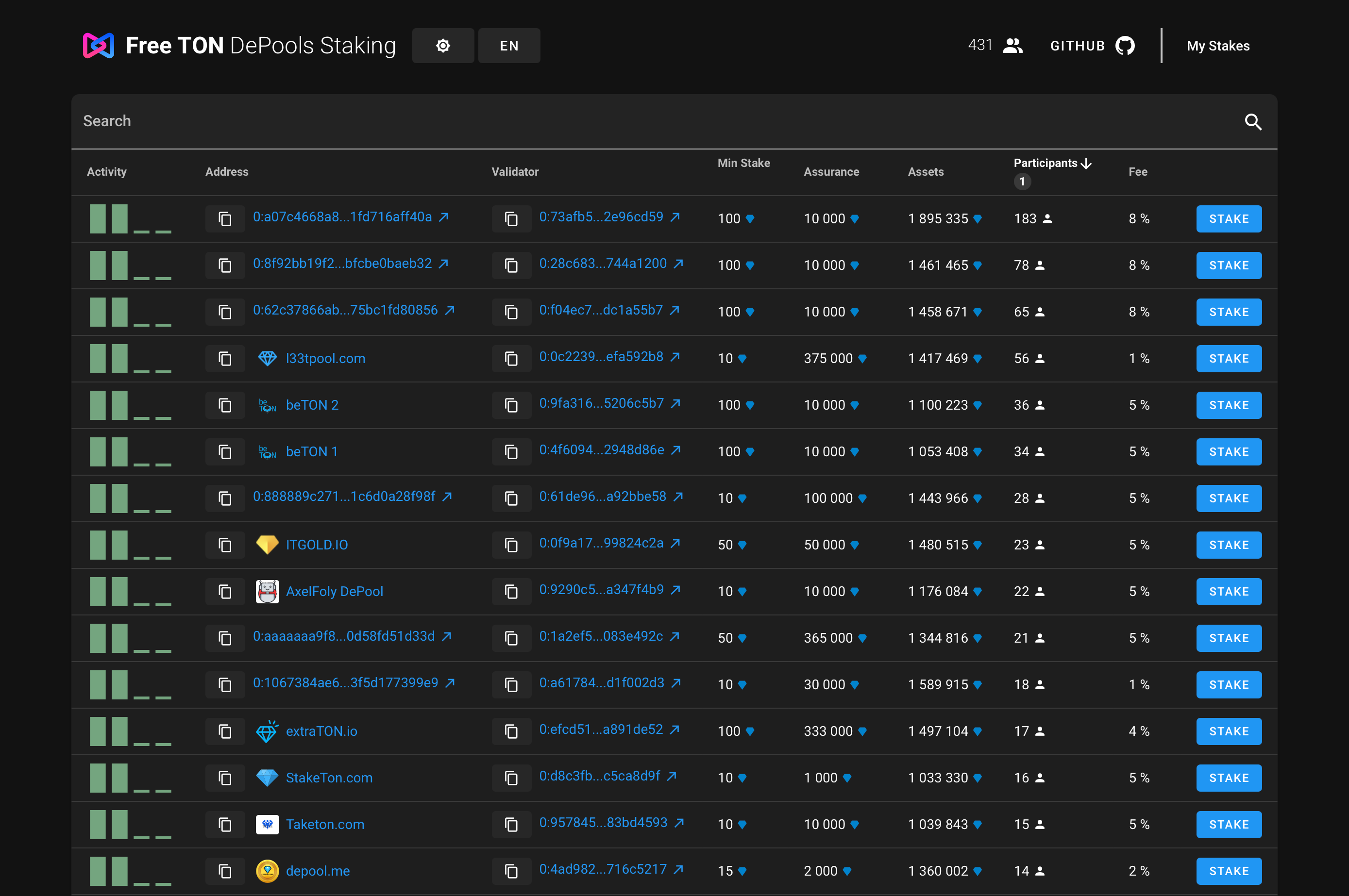
Task: Sort table by Validator column
Action: pyautogui.click(x=514, y=172)
